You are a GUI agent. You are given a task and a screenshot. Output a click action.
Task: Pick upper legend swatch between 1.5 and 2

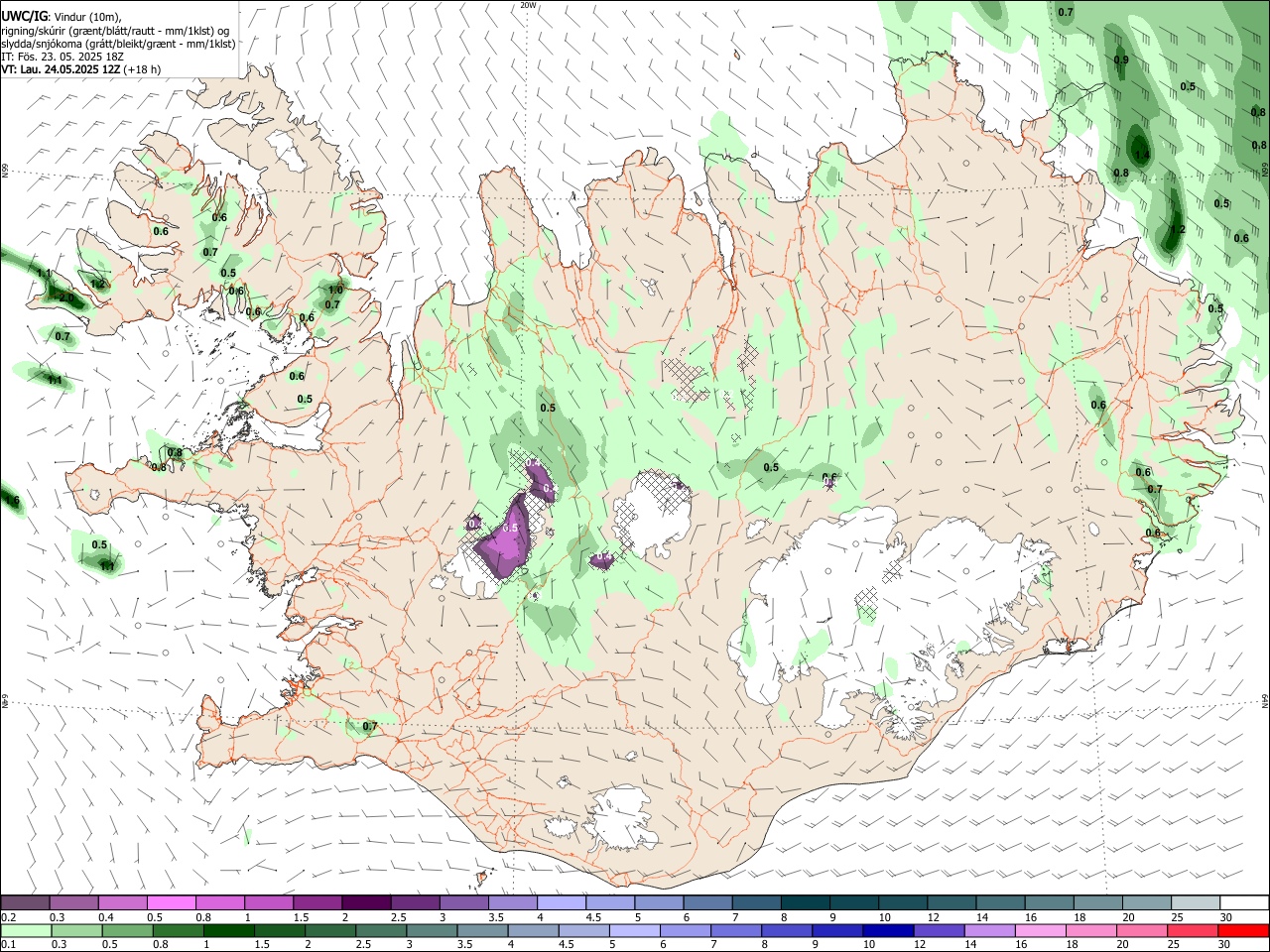tap(317, 902)
